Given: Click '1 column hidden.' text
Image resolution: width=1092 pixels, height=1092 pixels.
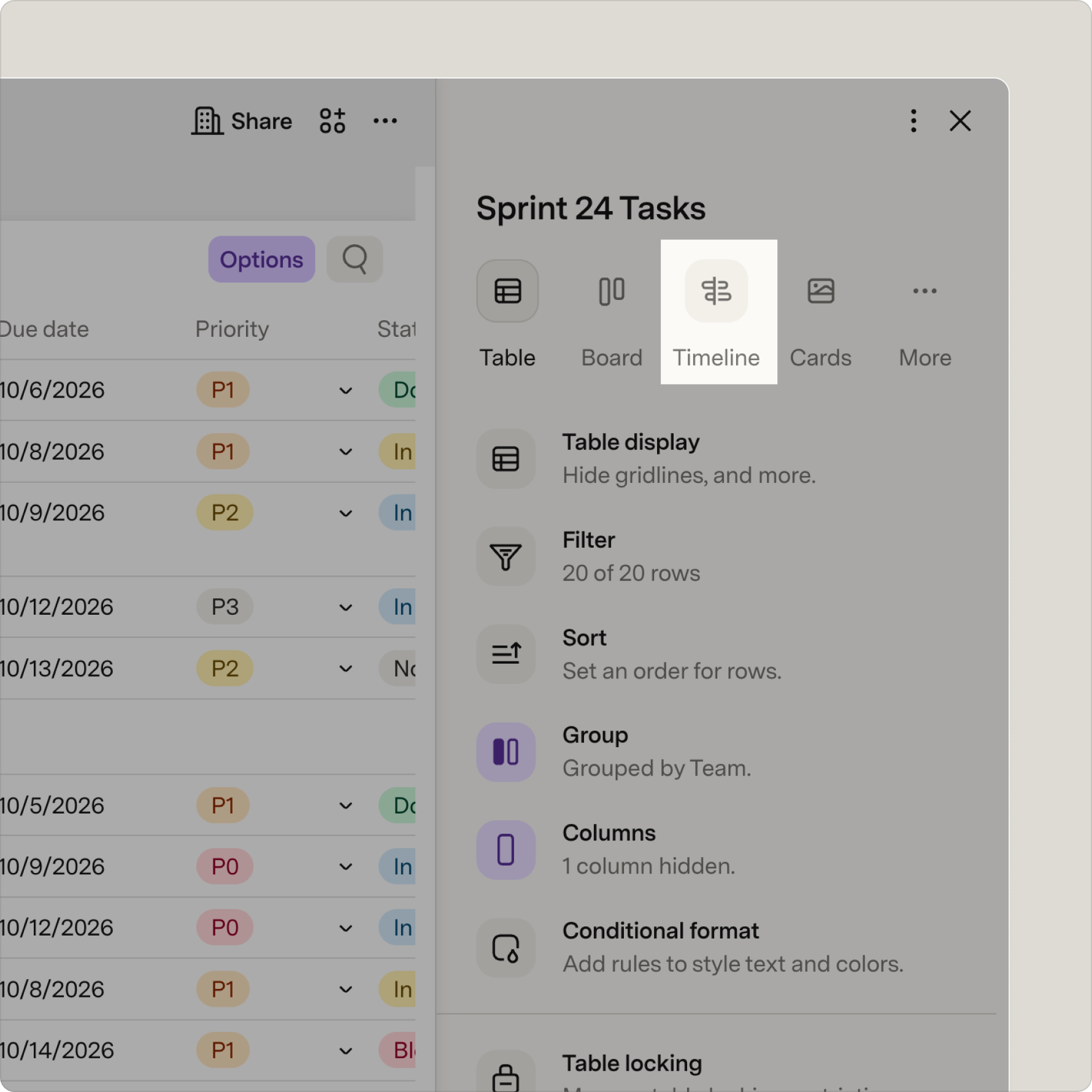Looking at the screenshot, I should coord(648,866).
